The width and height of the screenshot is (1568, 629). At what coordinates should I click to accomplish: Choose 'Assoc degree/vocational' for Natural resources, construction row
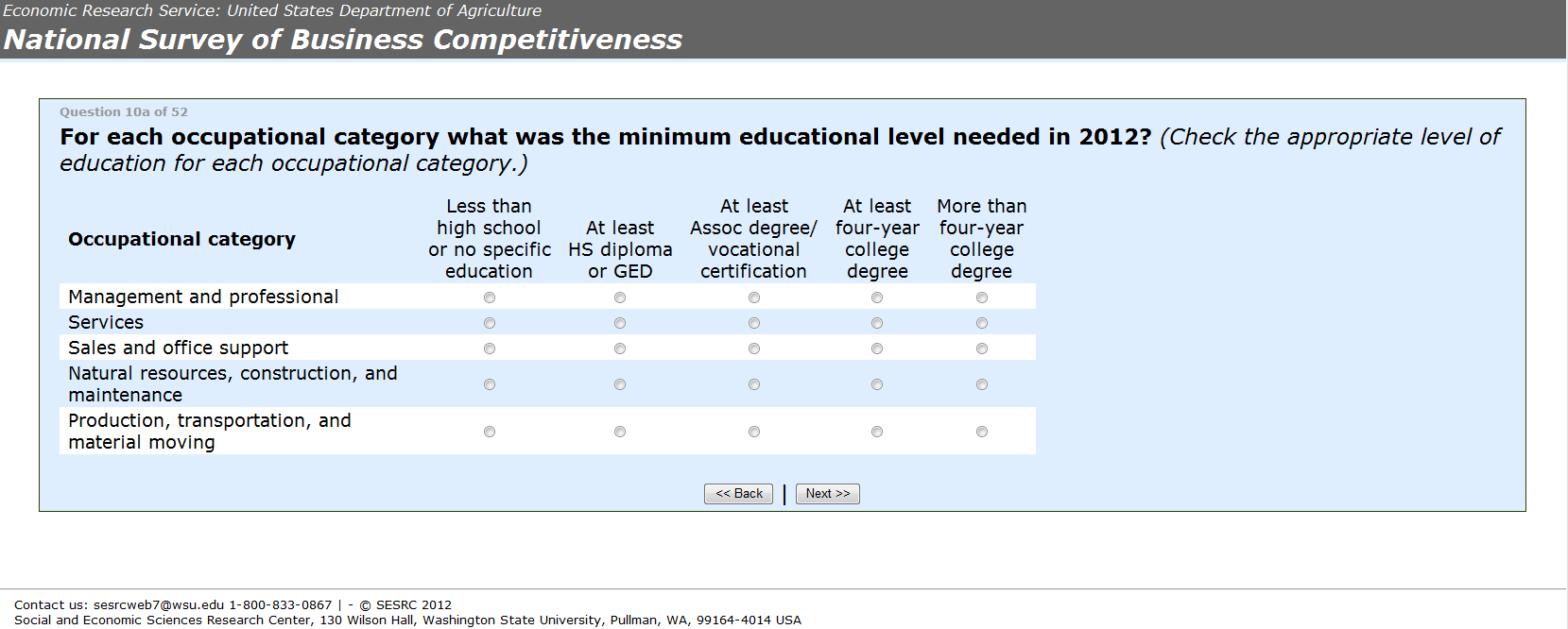[754, 384]
